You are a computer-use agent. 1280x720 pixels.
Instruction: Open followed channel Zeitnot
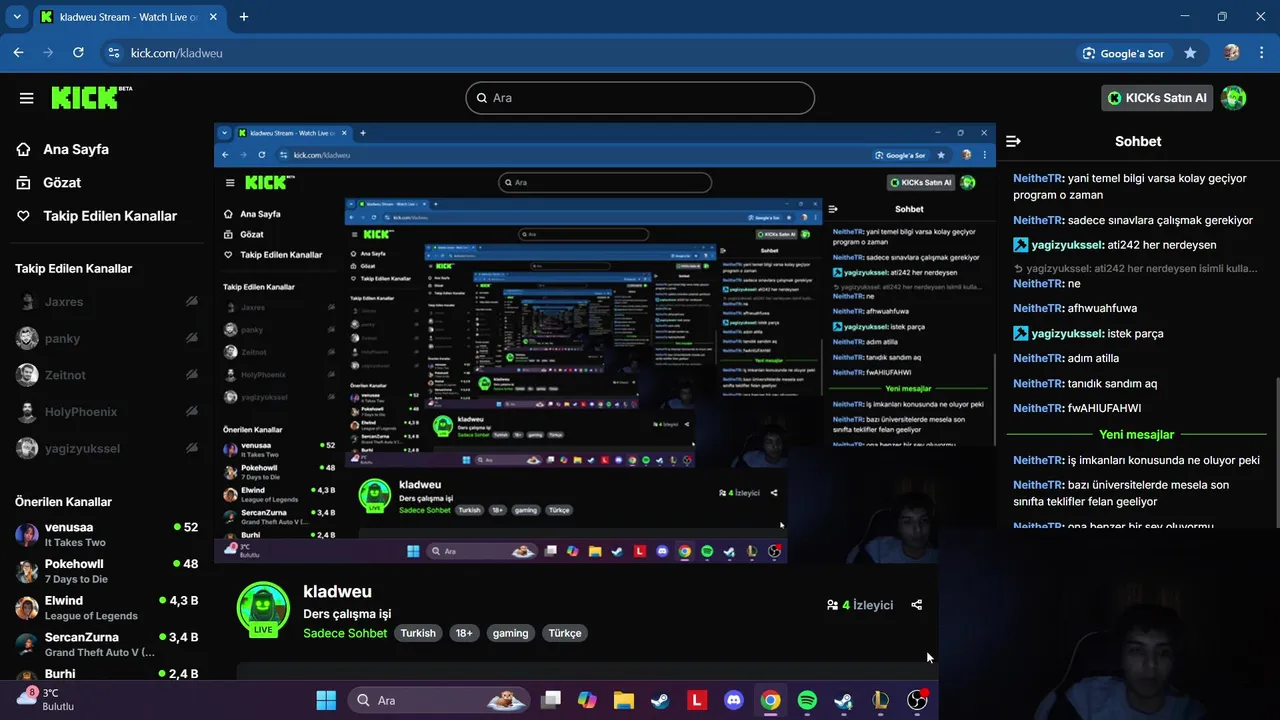coord(106,375)
